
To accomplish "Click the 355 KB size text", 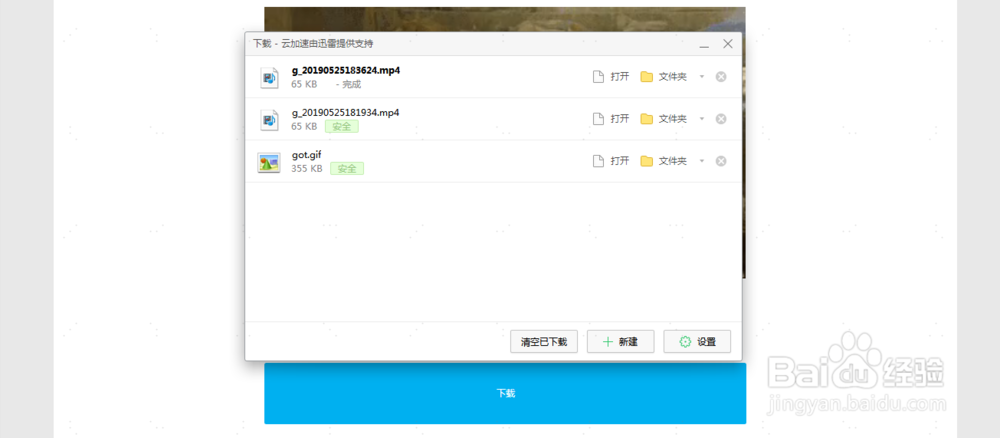I will [307, 168].
